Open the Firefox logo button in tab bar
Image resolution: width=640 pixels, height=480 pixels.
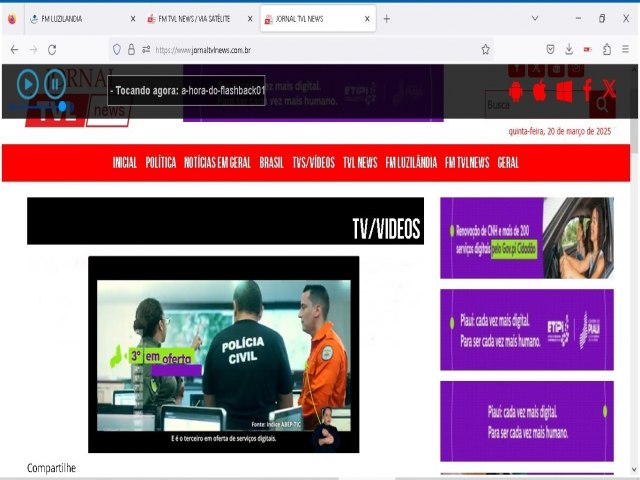[12, 19]
